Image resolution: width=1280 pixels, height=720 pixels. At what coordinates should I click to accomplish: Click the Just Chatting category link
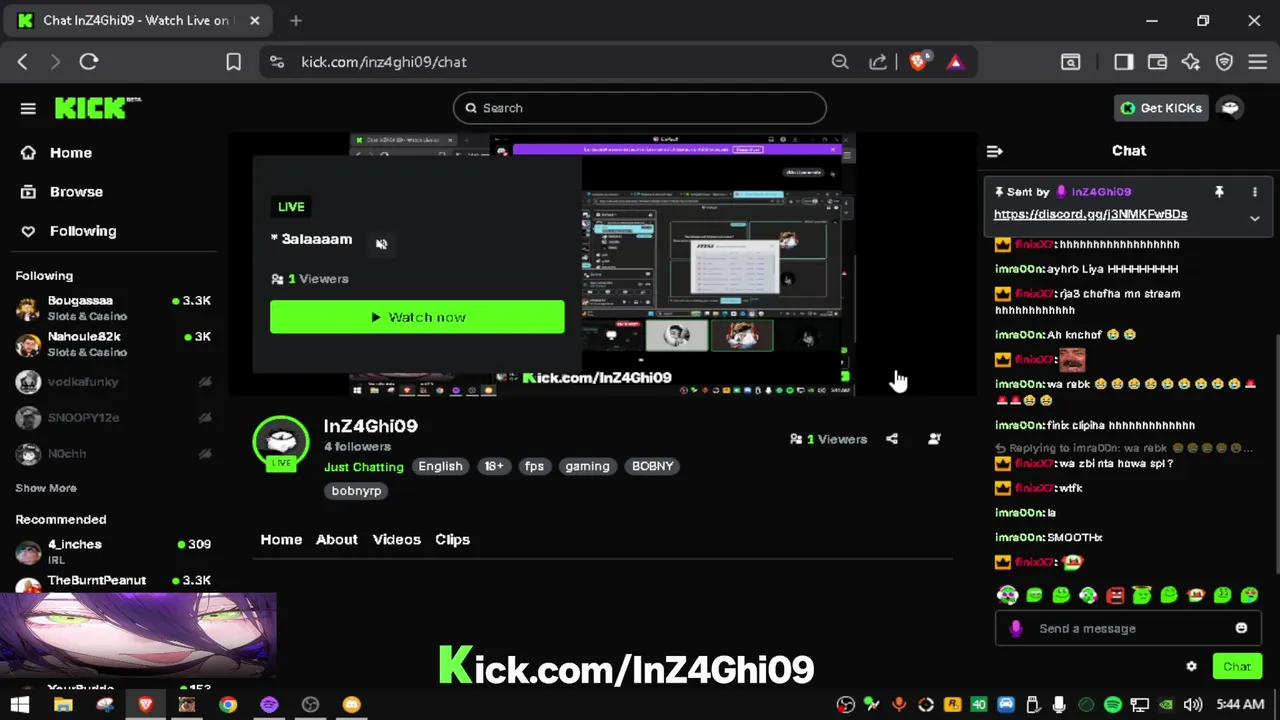click(364, 467)
